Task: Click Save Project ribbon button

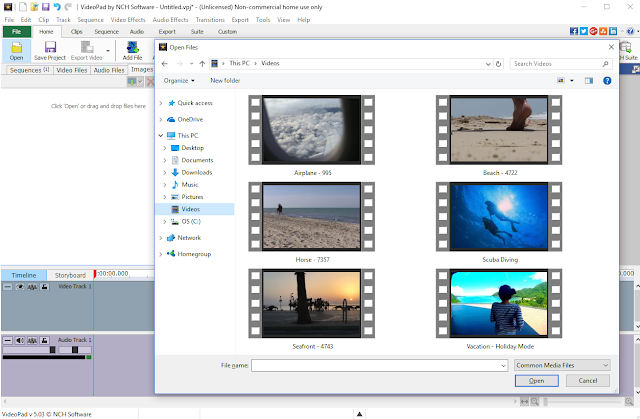Action: tap(50, 51)
